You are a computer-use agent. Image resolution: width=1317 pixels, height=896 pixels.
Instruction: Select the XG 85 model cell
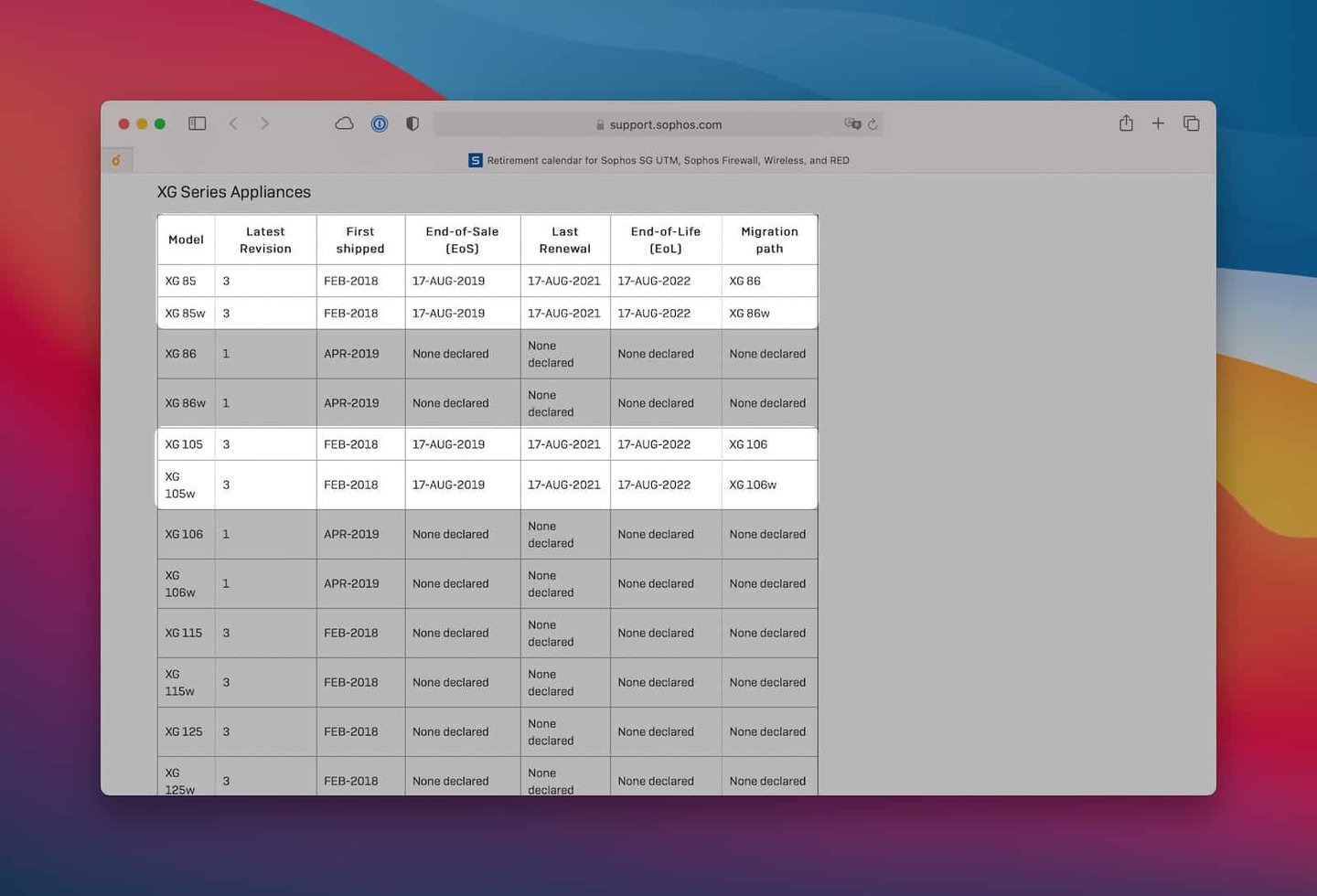click(x=186, y=281)
